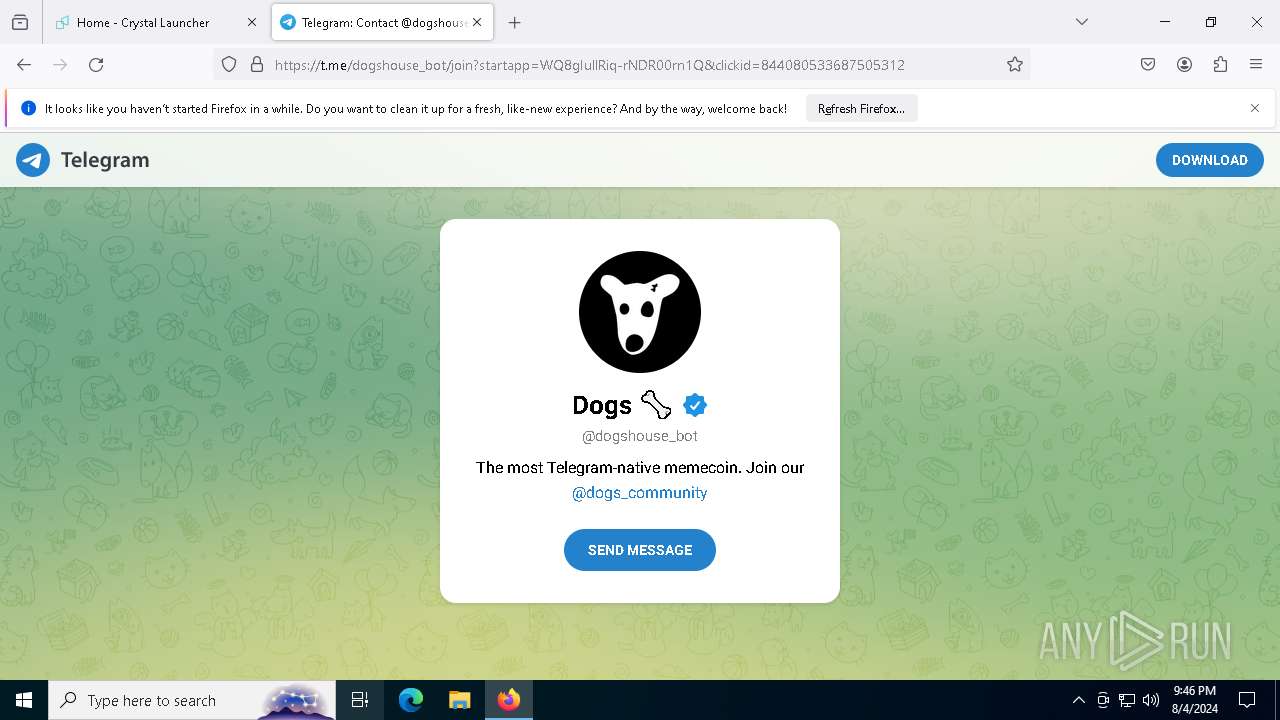This screenshot has width=1280, height=720.
Task: Close the Telegram Contact tab
Action: [x=477, y=22]
